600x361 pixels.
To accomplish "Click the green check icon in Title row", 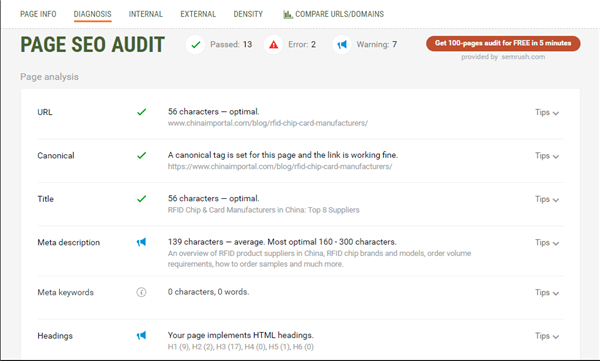I will tap(142, 199).
